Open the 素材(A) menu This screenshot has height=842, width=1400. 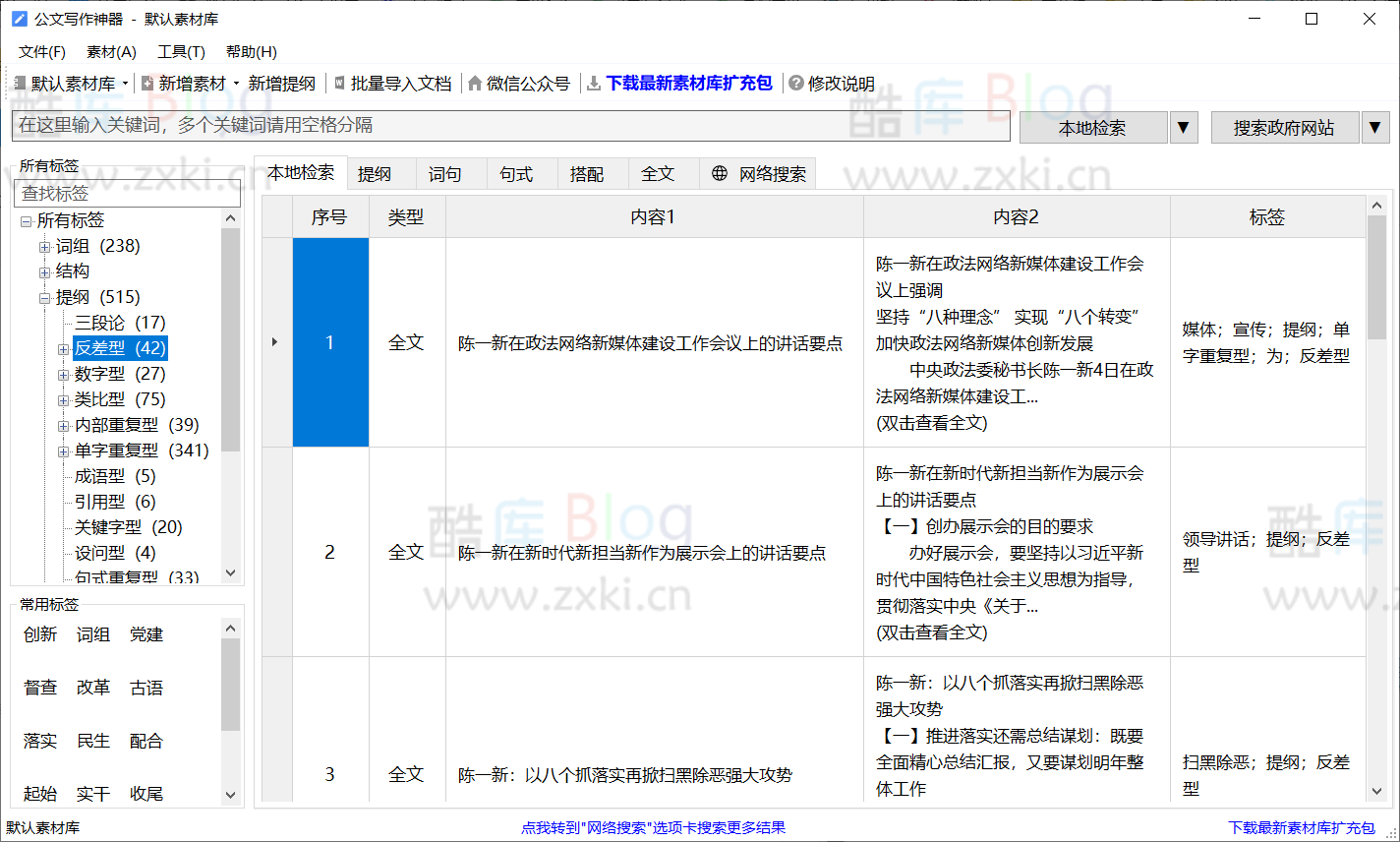110,51
